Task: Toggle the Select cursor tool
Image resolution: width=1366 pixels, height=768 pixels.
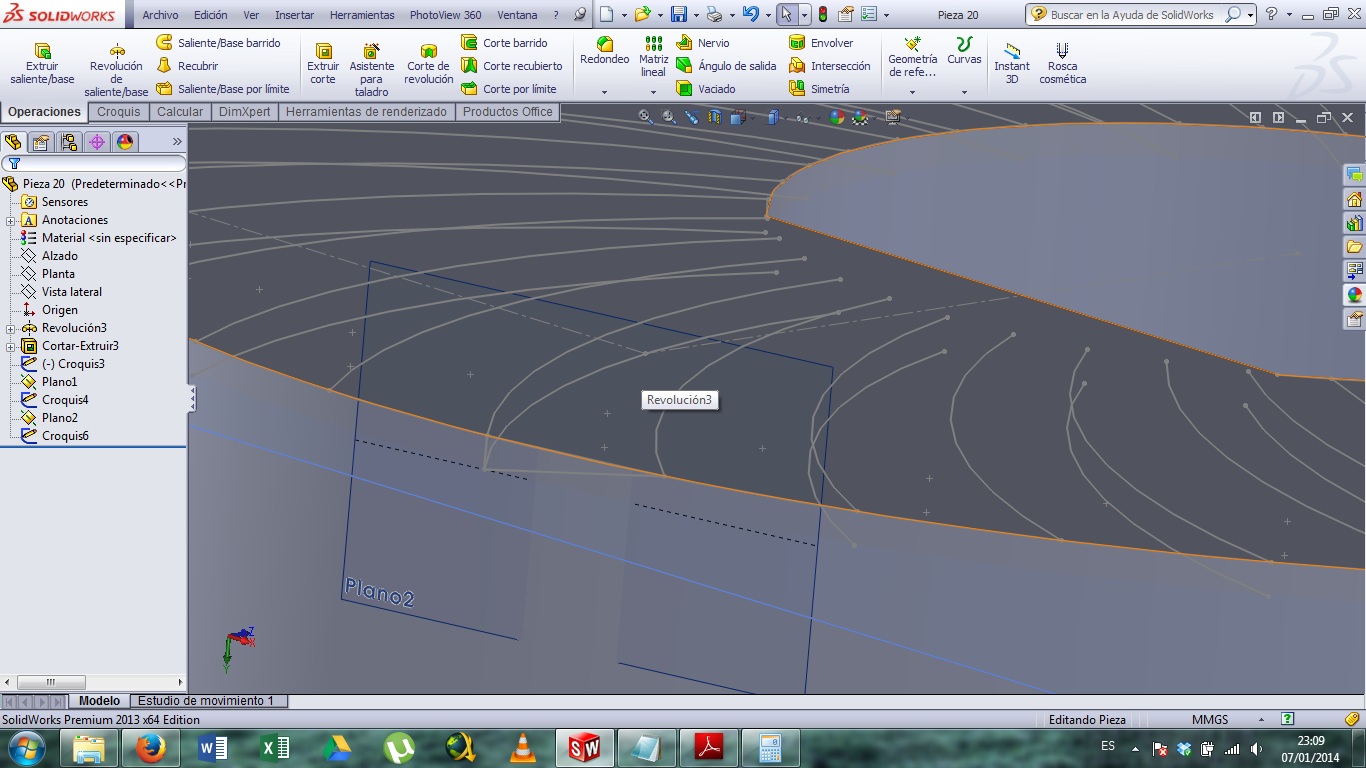Action: tap(787, 15)
